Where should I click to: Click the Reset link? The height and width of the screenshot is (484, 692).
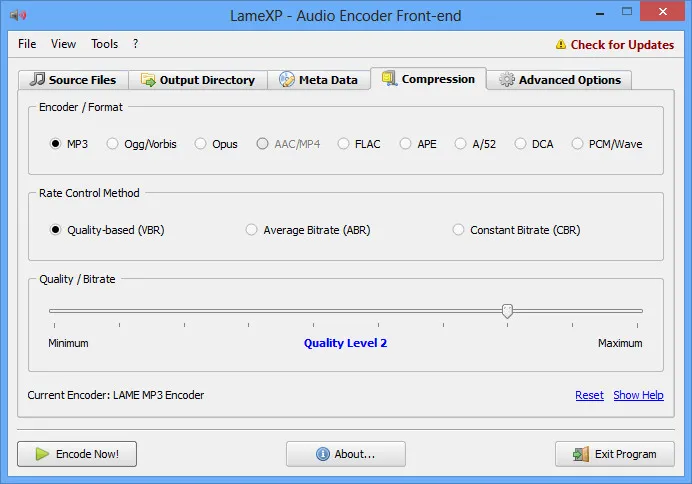[589, 395]
